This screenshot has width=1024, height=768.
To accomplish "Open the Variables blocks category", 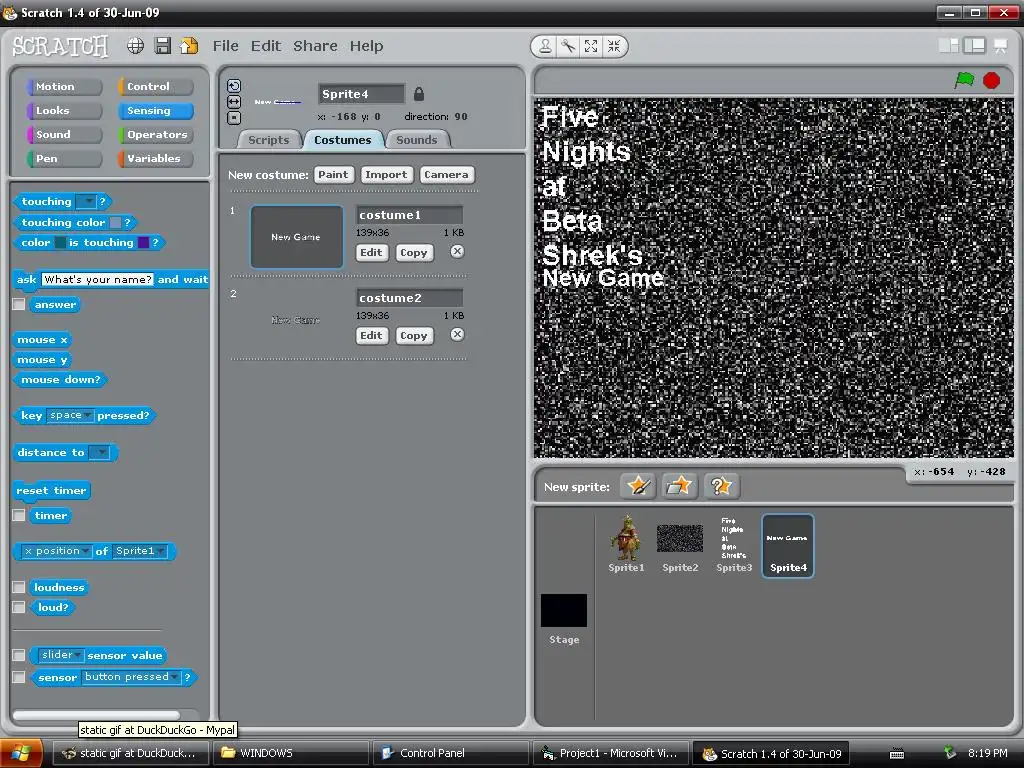I will pyautogui.click(x=155, y=158).
